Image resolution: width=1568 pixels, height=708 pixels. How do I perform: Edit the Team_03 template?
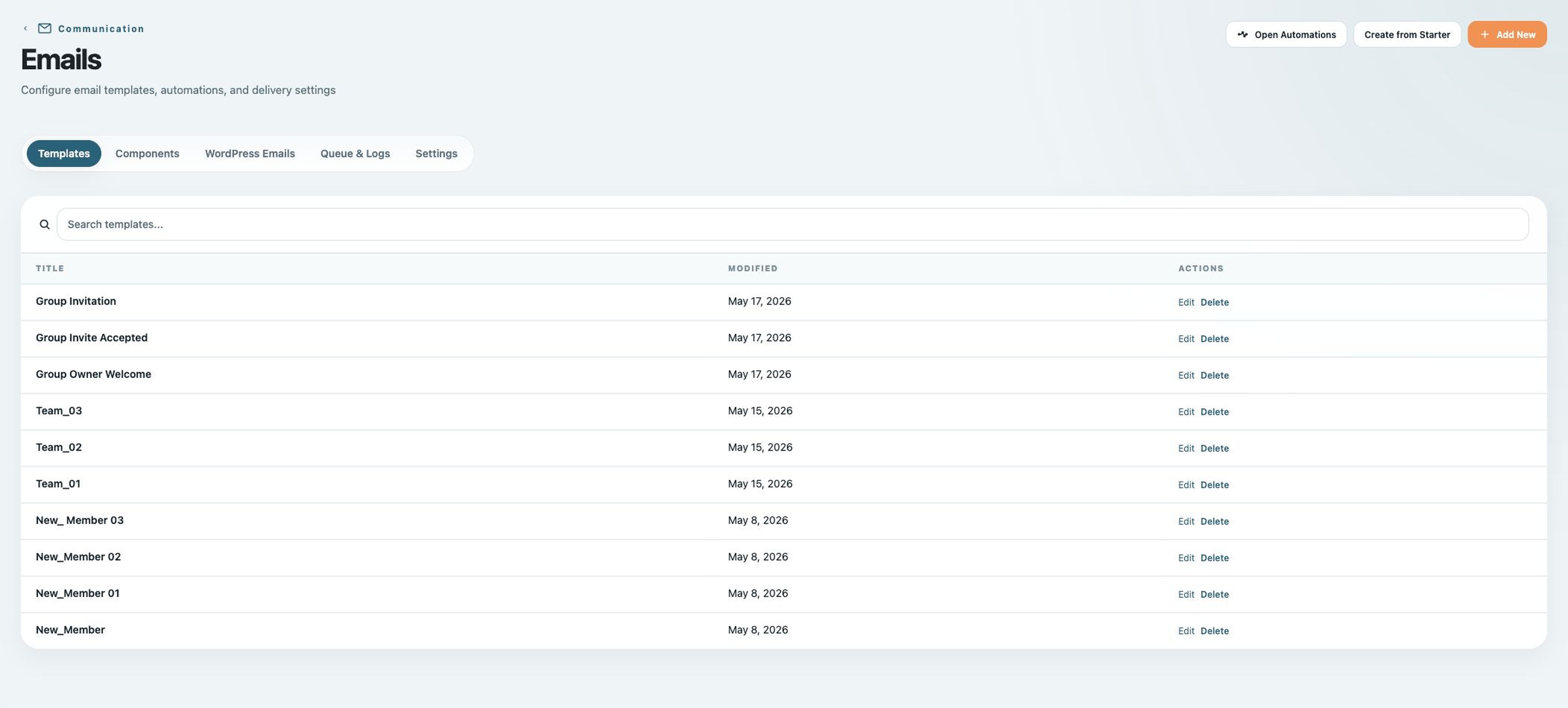click(x=1186, y=412)
